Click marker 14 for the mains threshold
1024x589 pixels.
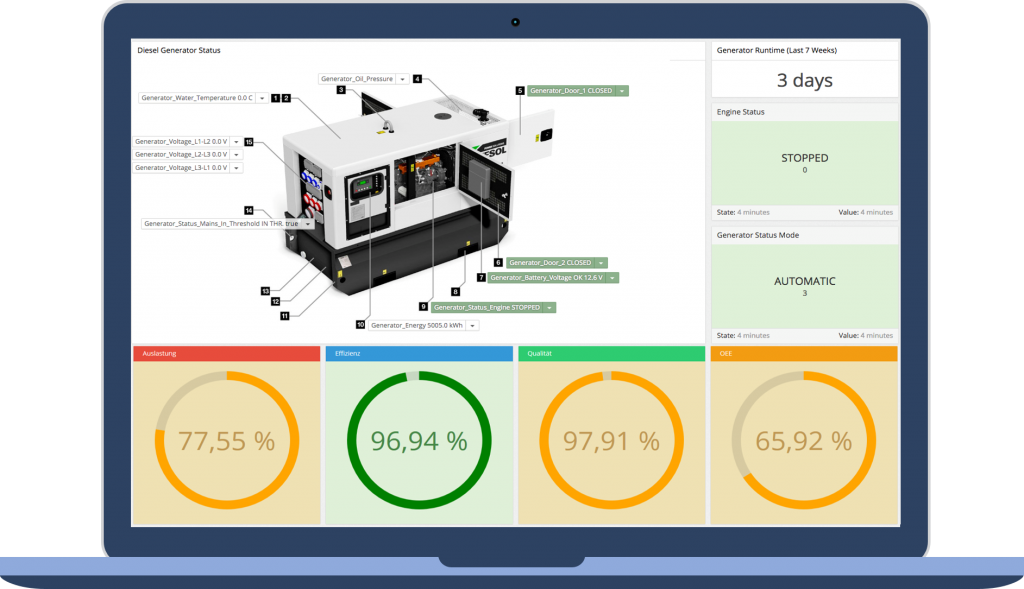point(249,211)
